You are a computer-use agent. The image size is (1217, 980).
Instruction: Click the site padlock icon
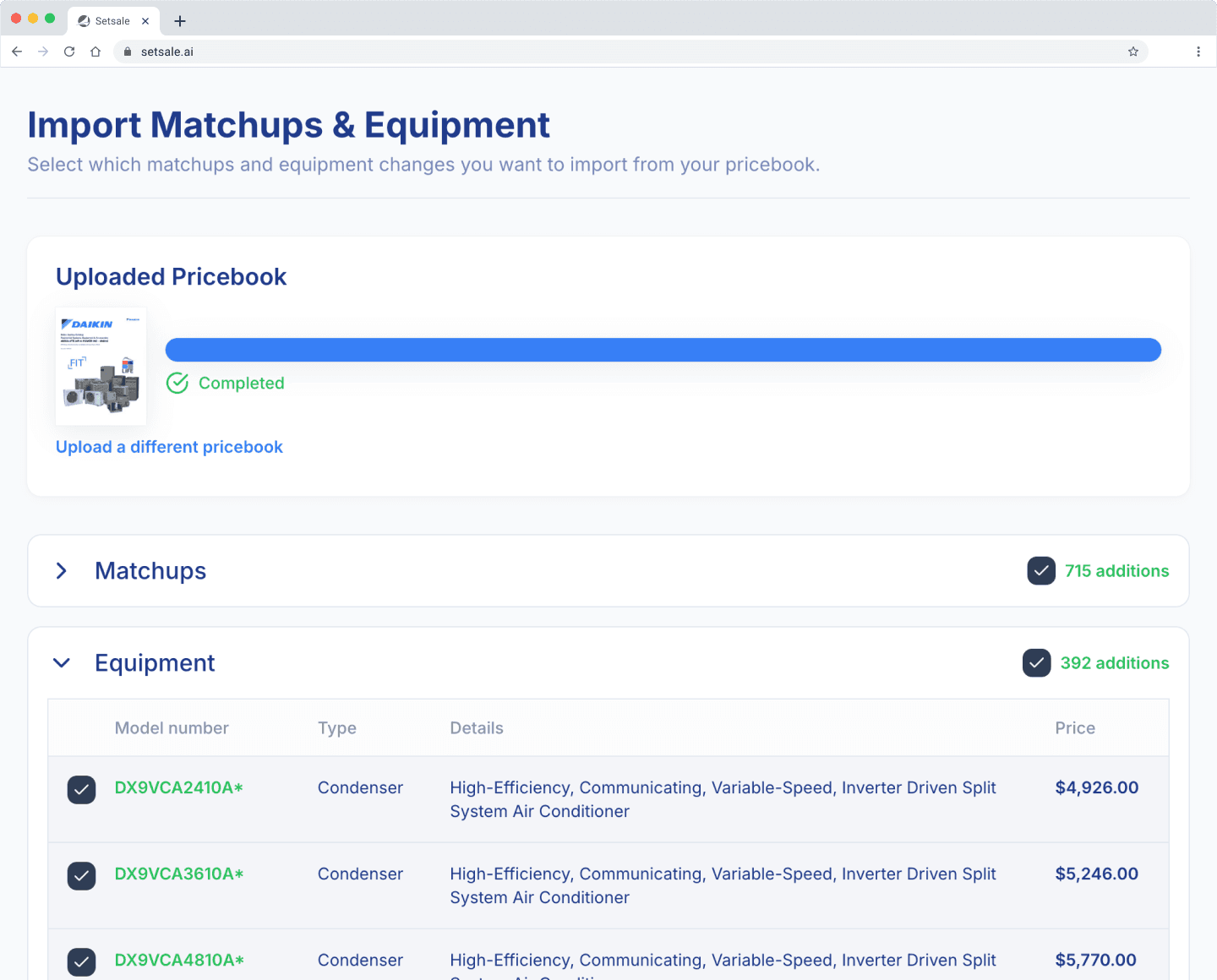click(128, 52)
